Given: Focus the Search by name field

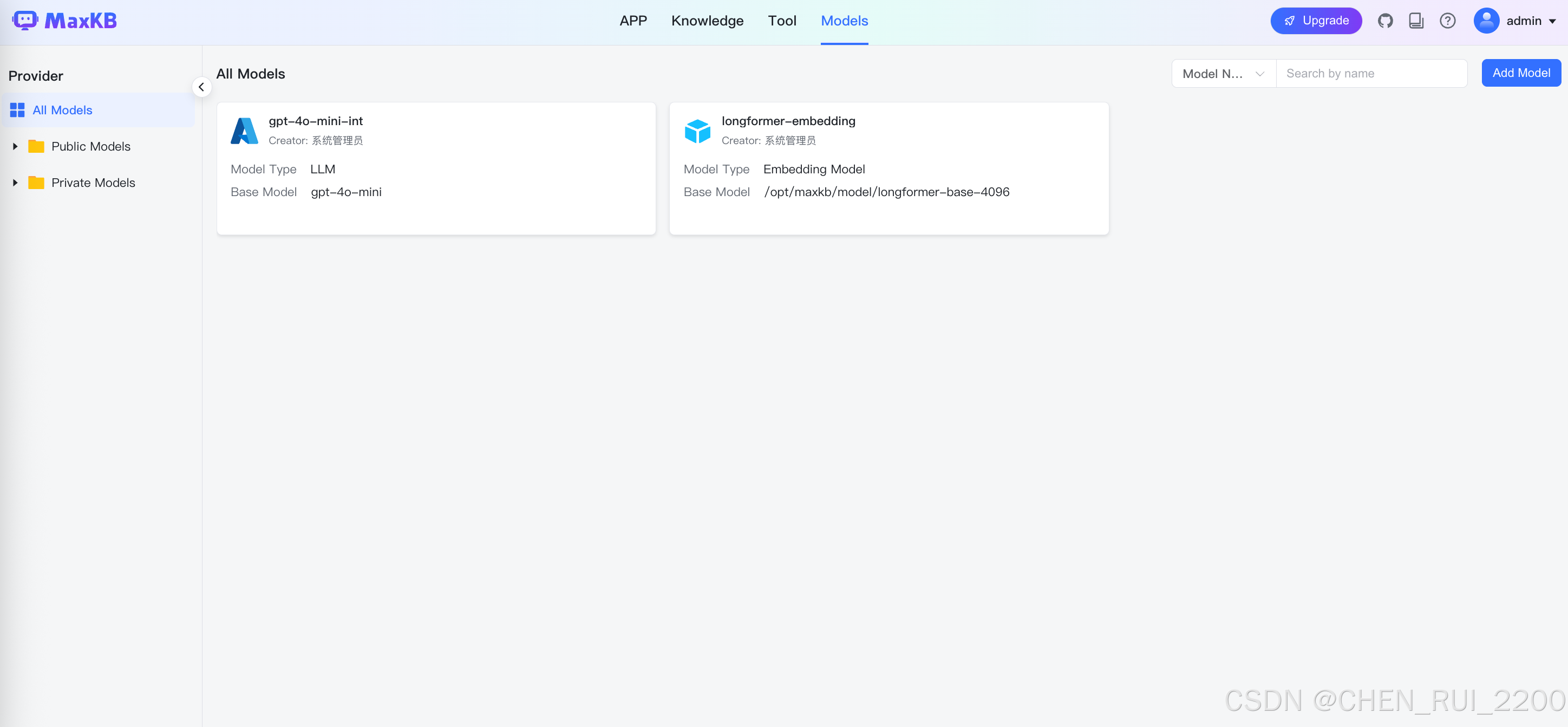Looking at the screenshot, I should tap(1371, 74).
